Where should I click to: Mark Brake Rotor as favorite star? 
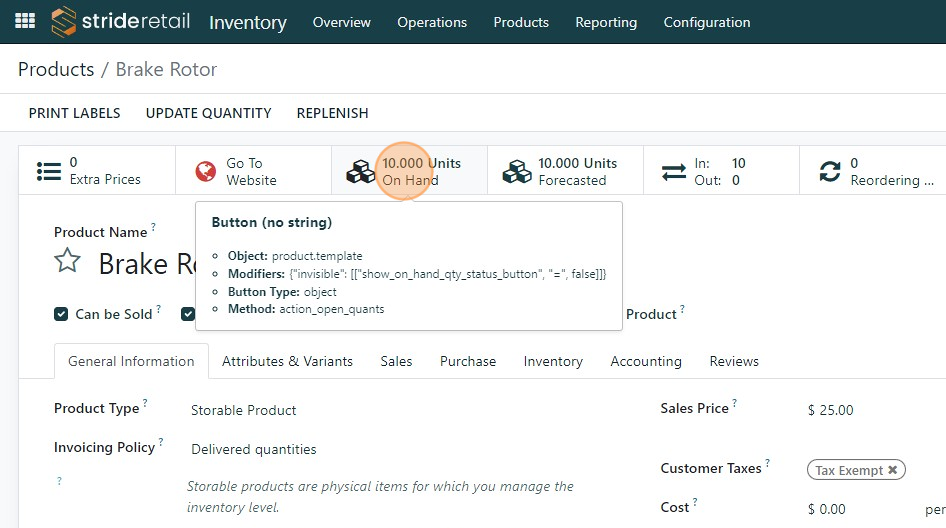pos(67,262)
